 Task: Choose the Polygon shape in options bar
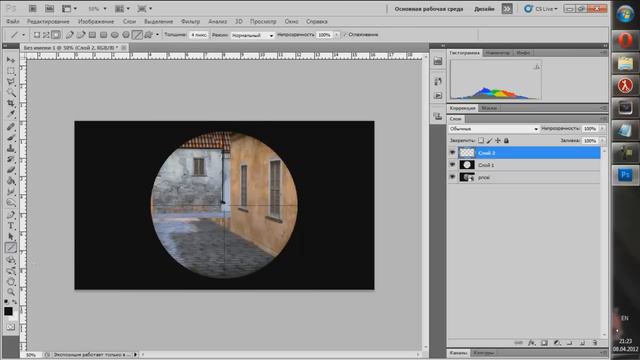pyautogui.click(x=126, y=35)
